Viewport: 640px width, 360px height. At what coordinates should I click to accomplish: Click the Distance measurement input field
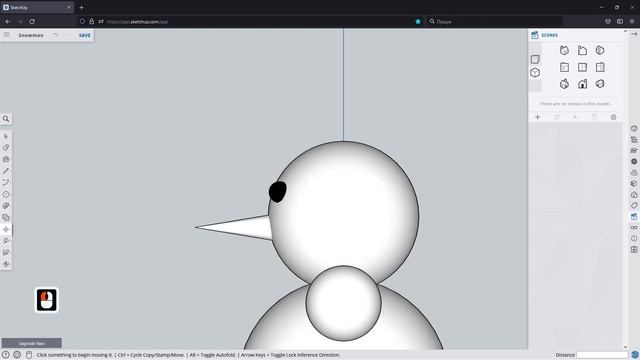point(602,355)
